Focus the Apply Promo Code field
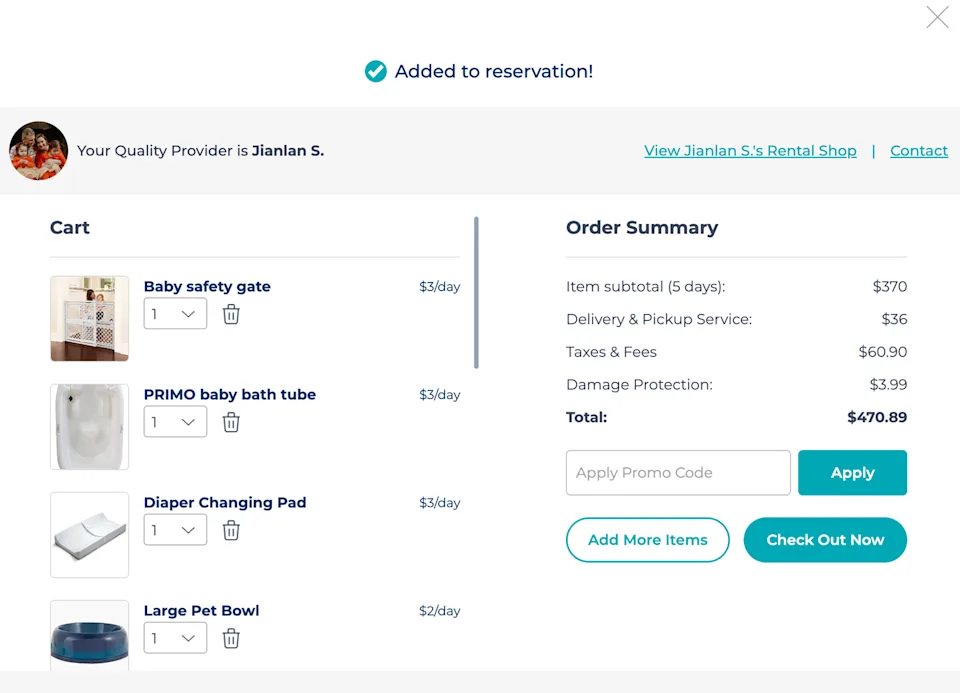Image resolution: width=960 pixels, height=693 pixels. [x=678, y=473]
